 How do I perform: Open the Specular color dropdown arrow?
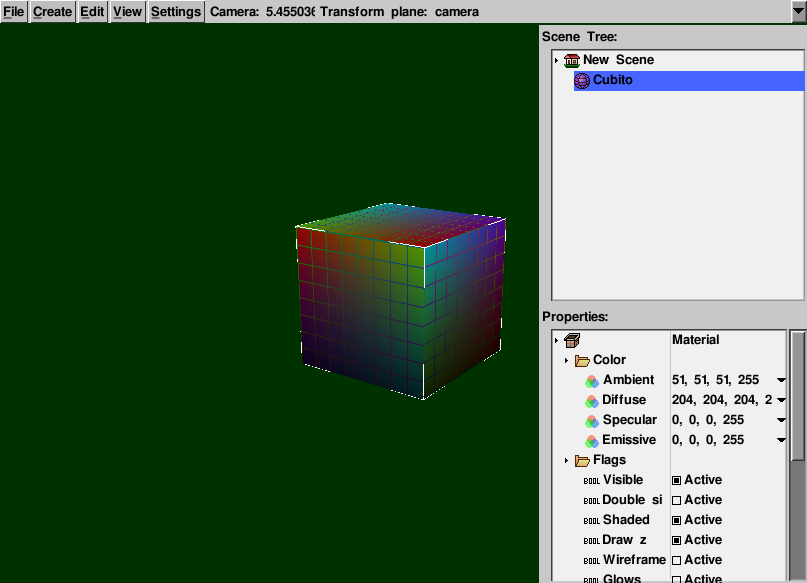[781, 420]
